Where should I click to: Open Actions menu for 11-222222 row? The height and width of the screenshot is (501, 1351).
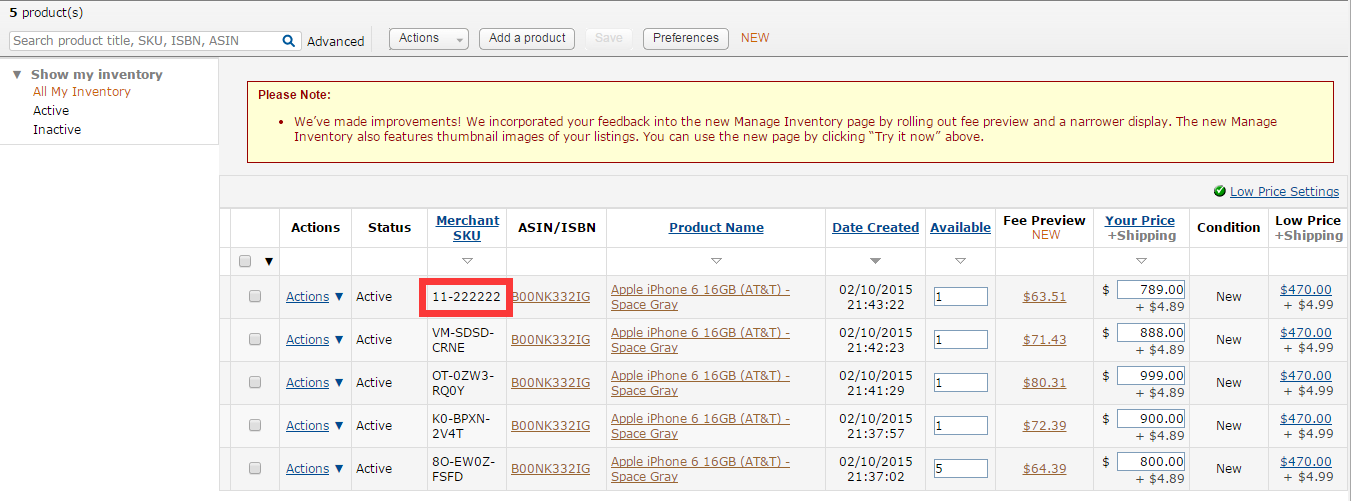coord(314,297)
